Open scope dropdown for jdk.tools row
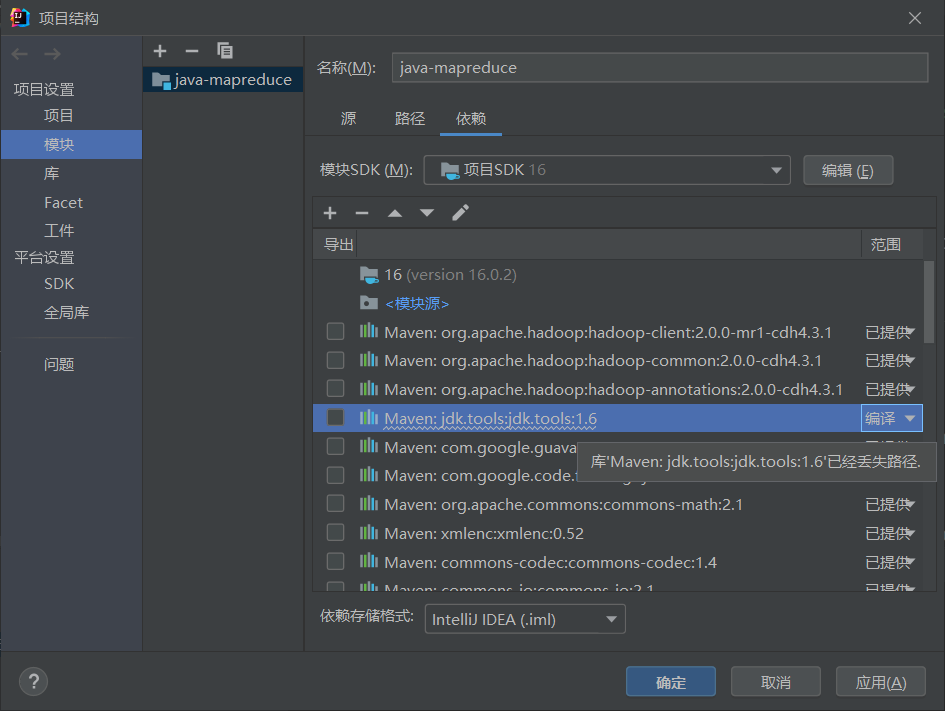The image size is (945, 711). pos(909,418)
